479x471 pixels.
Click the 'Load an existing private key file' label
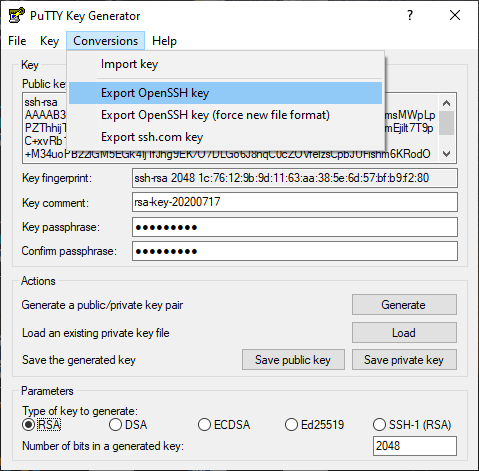coord(96,333)
